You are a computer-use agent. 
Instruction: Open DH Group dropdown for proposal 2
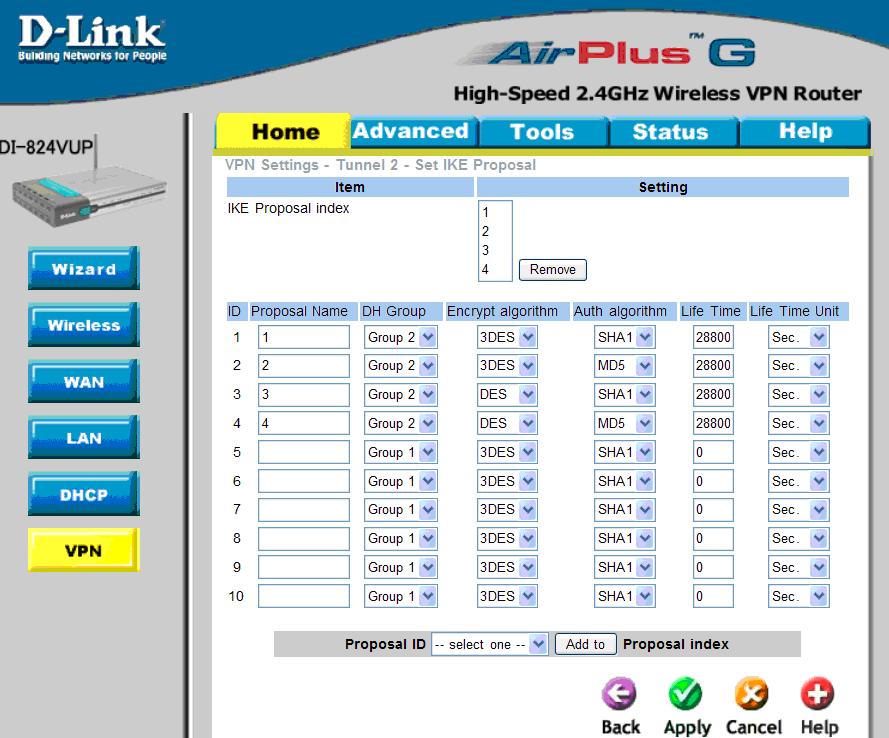[x=400, y=366]
